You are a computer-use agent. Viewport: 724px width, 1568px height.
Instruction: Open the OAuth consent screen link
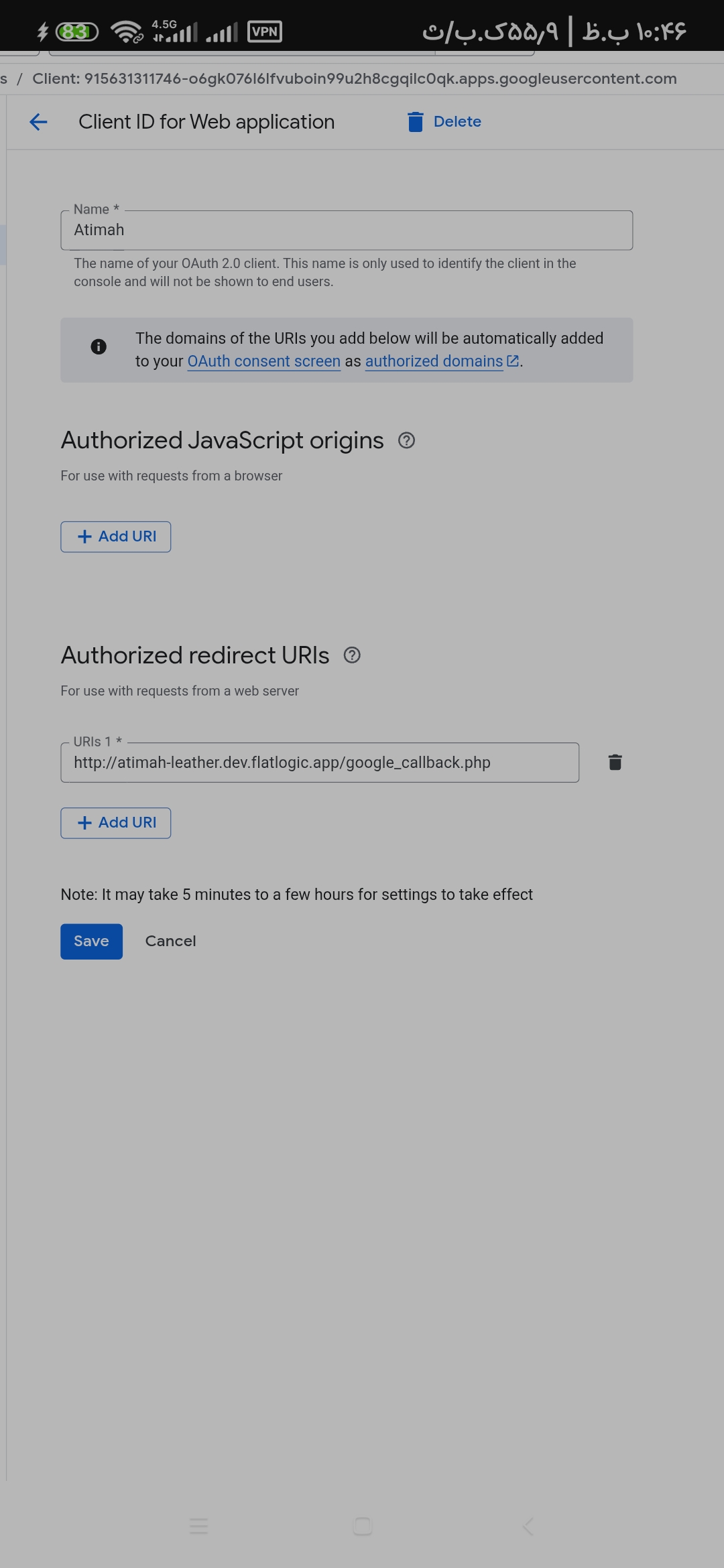[263, 361]
